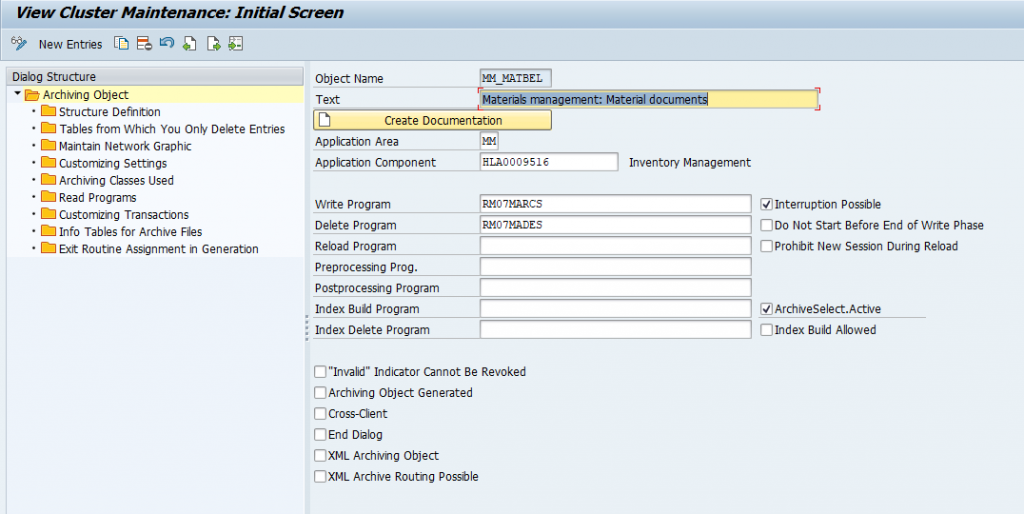Screen dimensions: 1024x514
Task: Select the Archiving Object open folder
Action: click(32, 95)
